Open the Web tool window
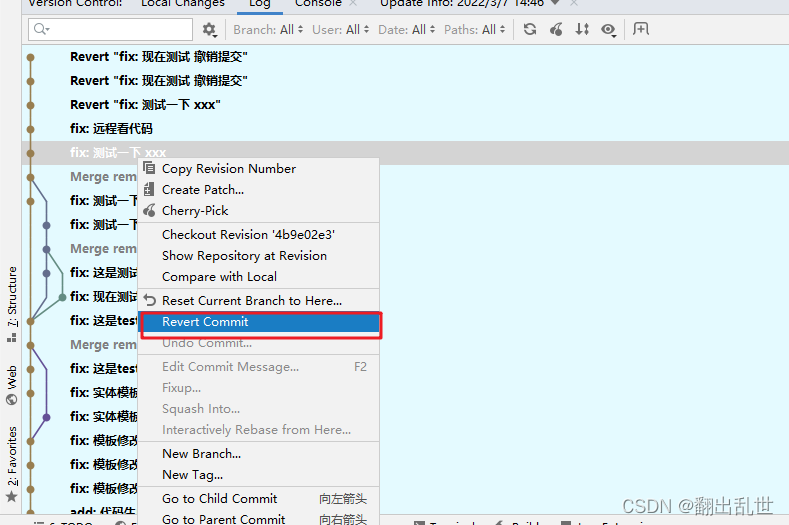The width and height of the screenshot is (789, 525). [x=12, y=385]
